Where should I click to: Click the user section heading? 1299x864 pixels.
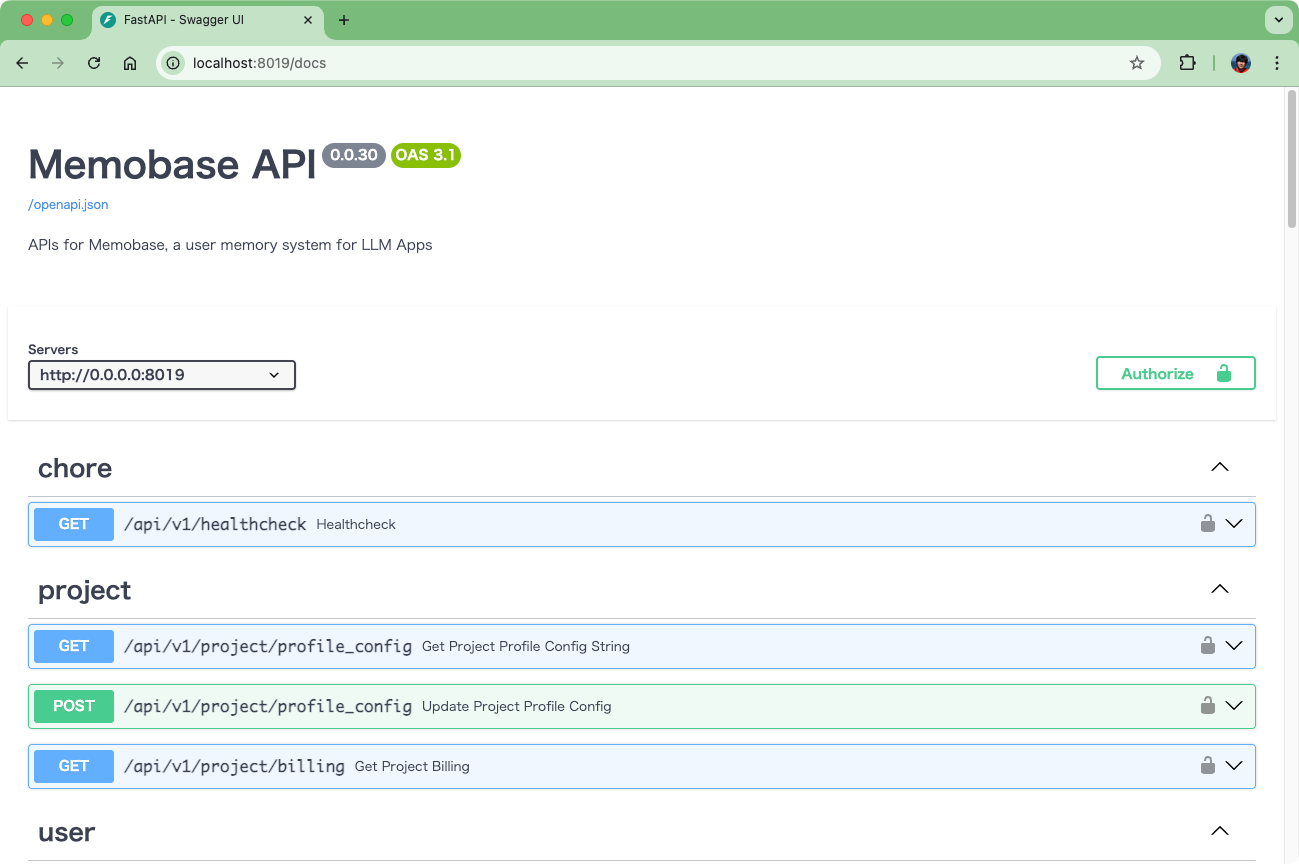(x=67, y=832)
